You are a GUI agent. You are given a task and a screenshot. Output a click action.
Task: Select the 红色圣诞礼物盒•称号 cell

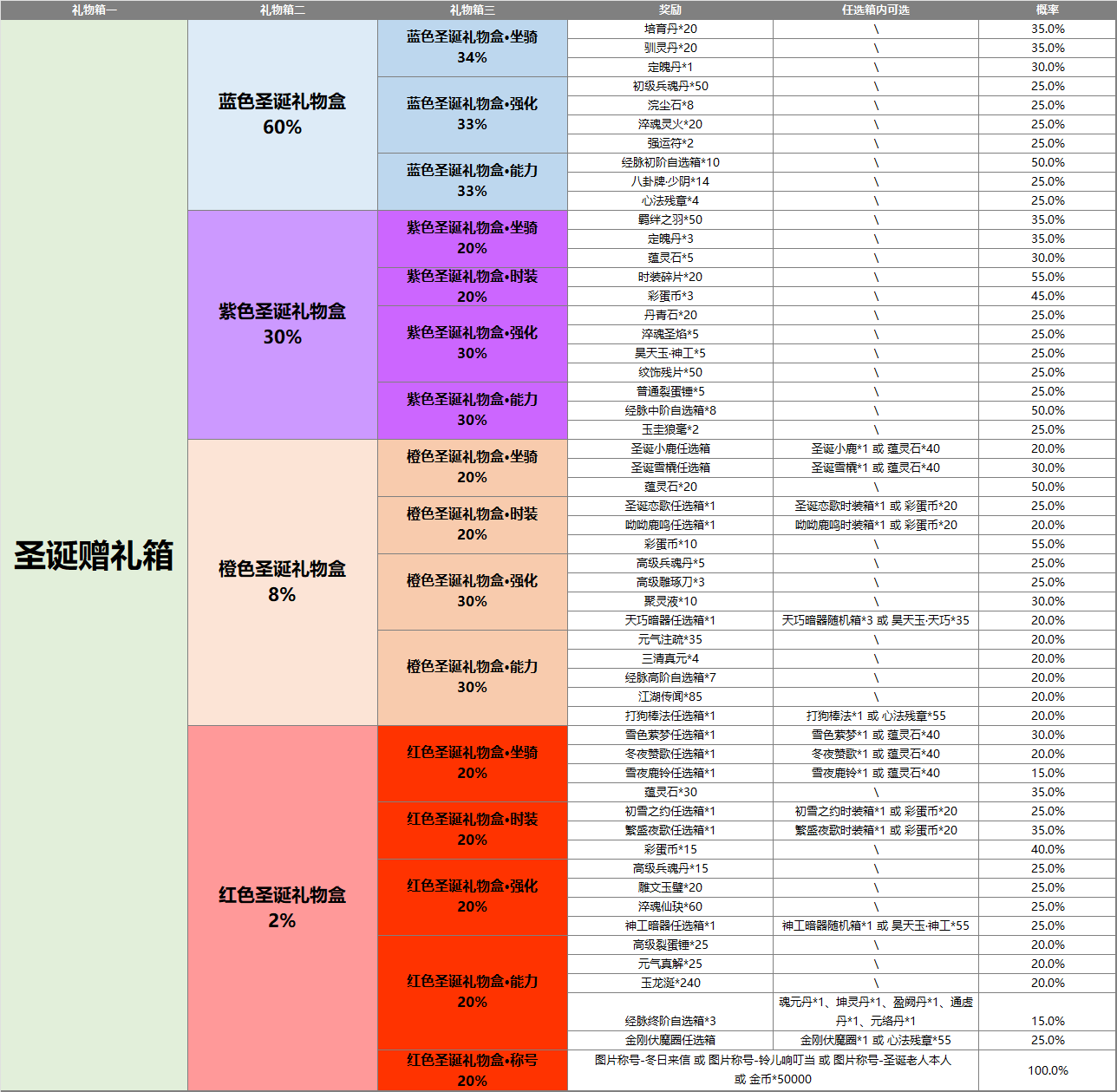click(x=472, y=1070)
